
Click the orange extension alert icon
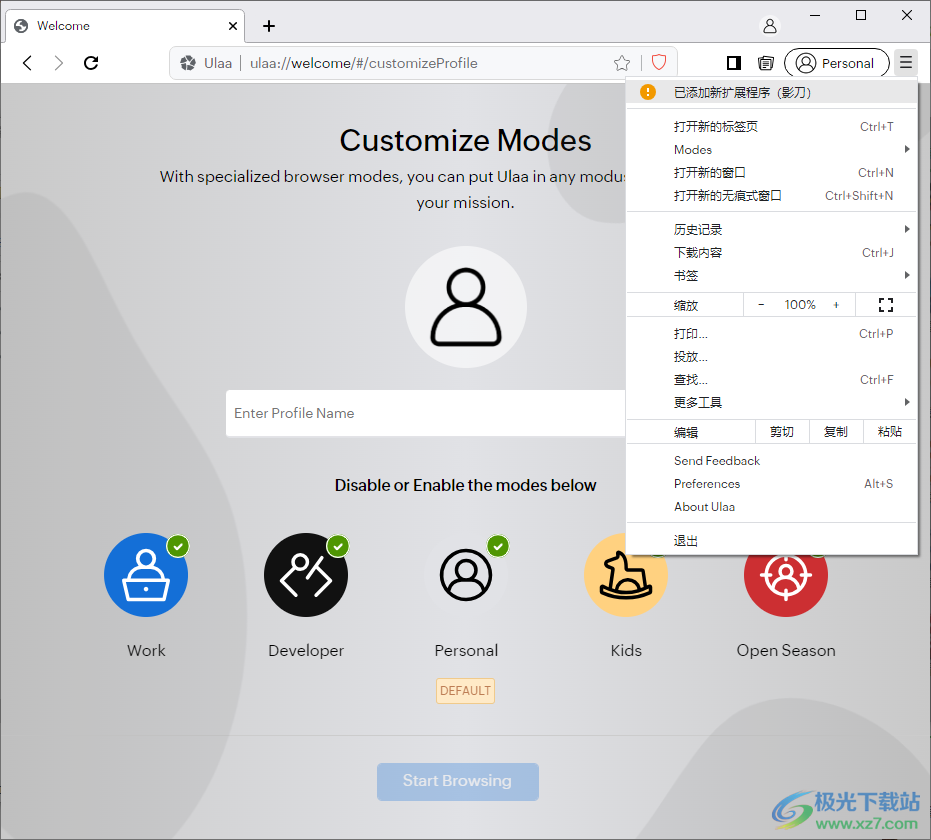point(648,92)
